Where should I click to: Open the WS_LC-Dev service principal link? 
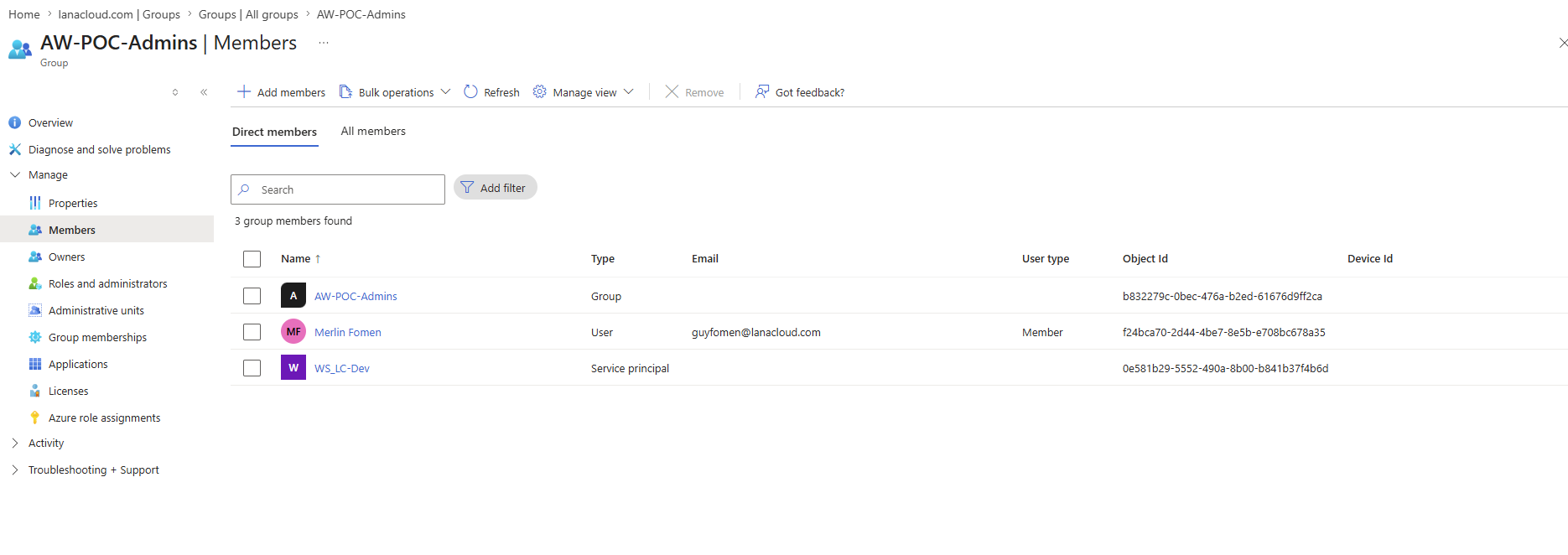click(342, 368)
